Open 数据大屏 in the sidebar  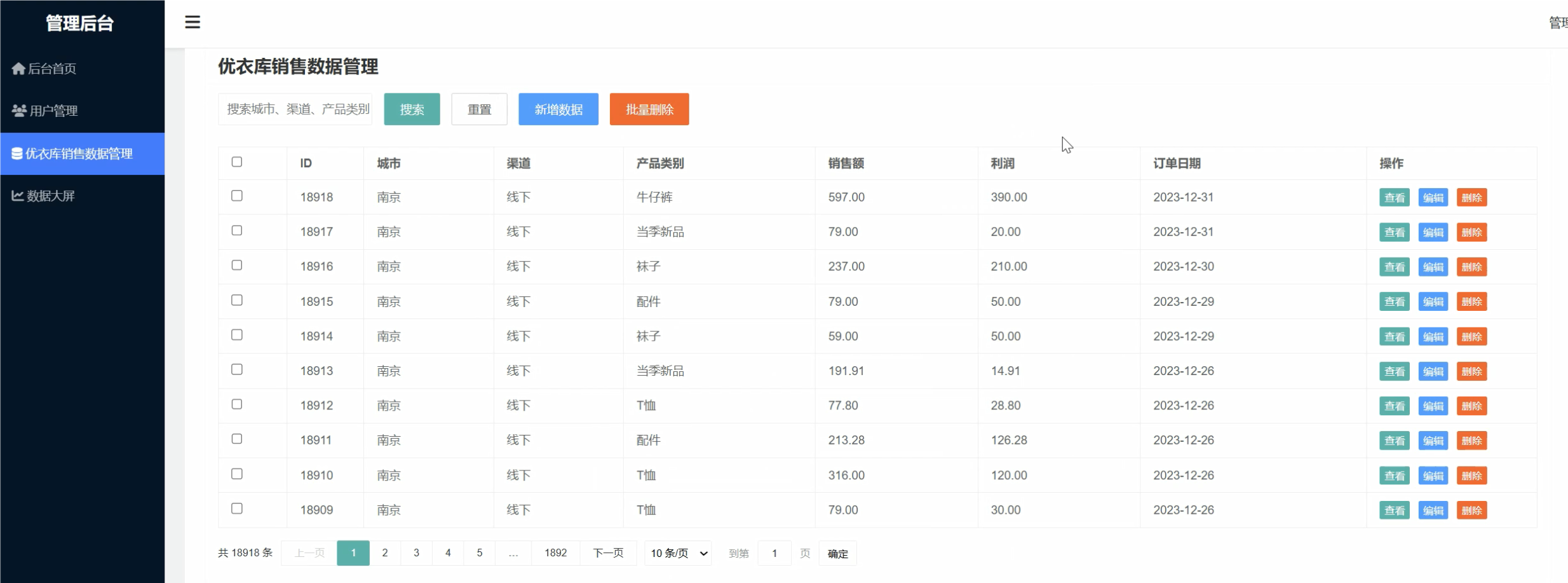83,196
